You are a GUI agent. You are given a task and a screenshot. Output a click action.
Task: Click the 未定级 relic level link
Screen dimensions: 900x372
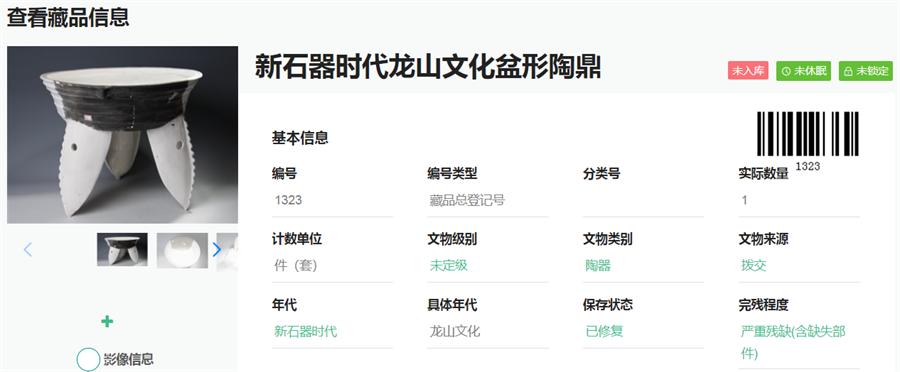(449, 265)
